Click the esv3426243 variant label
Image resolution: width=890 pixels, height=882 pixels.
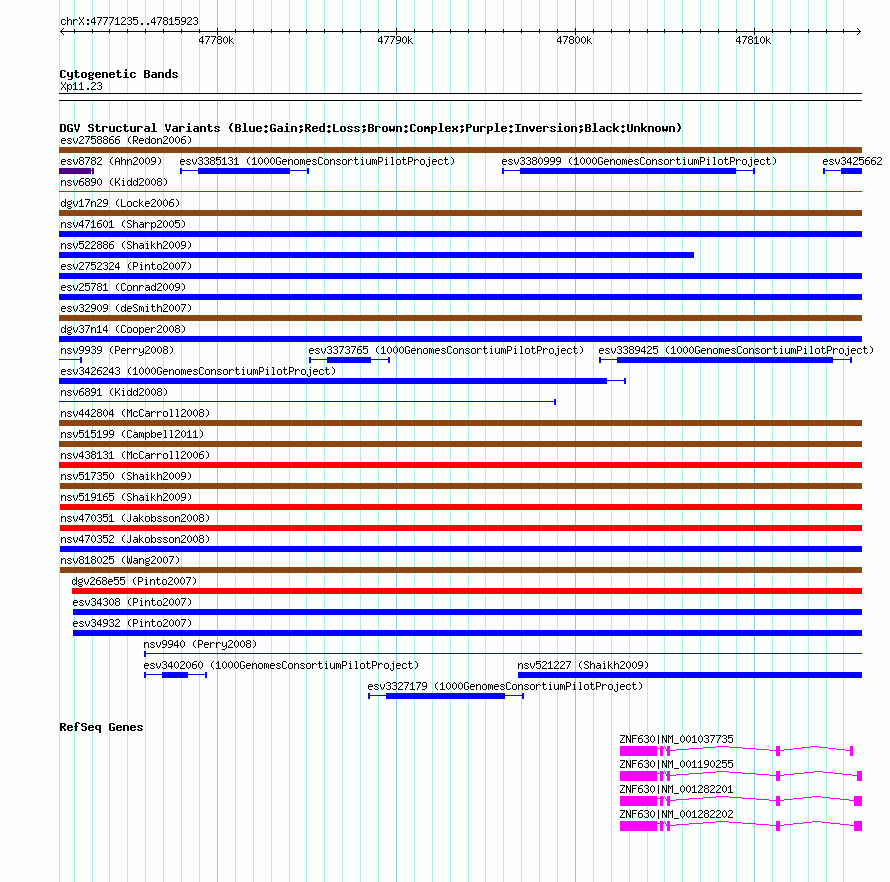pos(198,371)
